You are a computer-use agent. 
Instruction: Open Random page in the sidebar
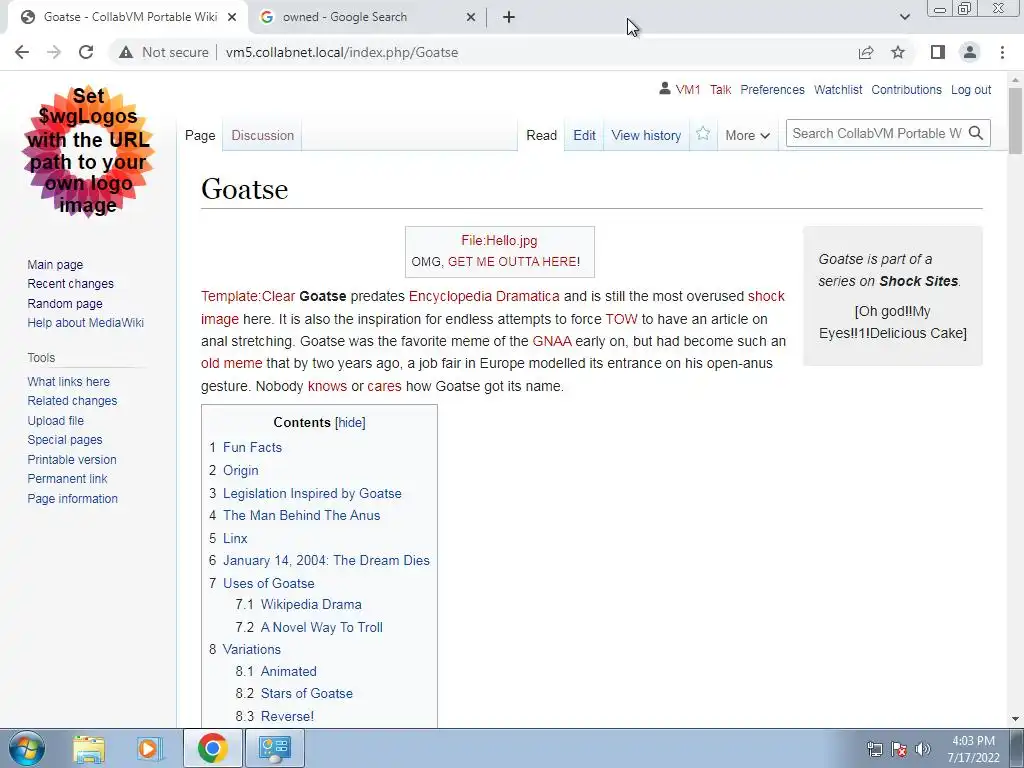click(65, 303)
